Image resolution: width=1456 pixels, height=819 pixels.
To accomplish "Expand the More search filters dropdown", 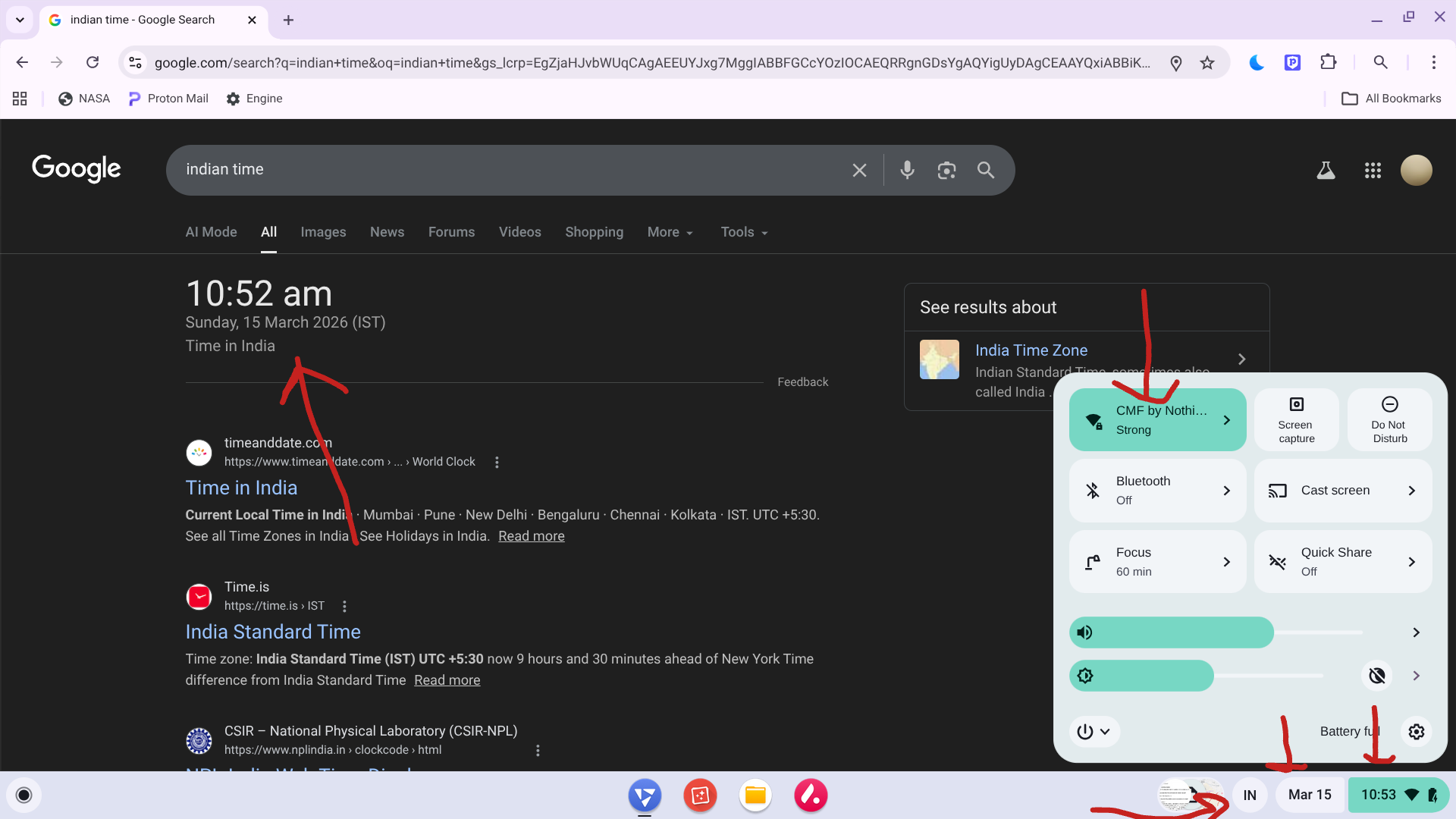I will pos(670,232).
